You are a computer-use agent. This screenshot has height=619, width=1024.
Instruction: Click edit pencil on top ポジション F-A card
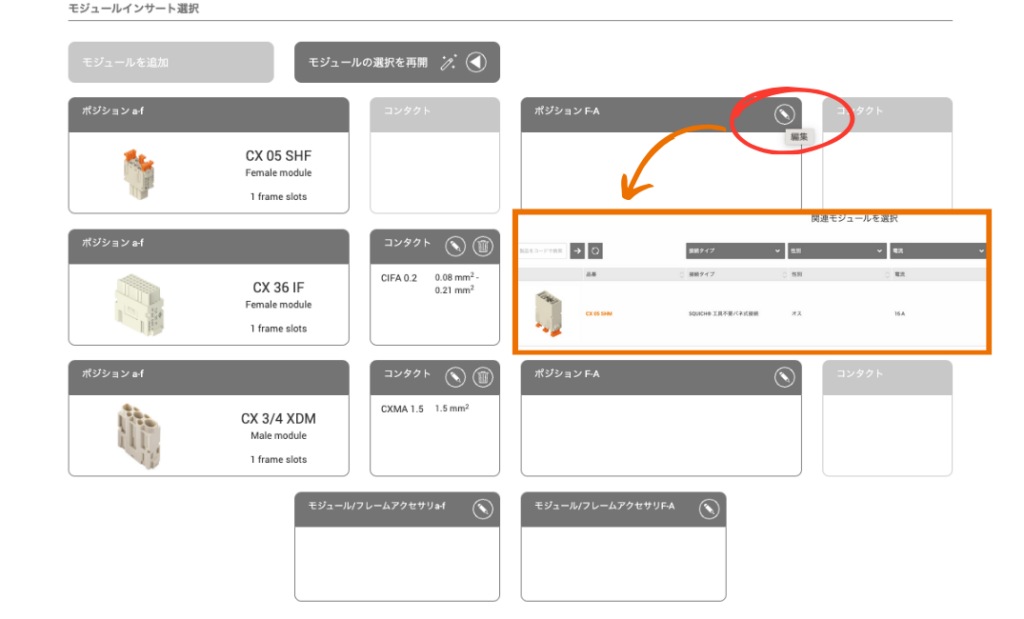784,114
